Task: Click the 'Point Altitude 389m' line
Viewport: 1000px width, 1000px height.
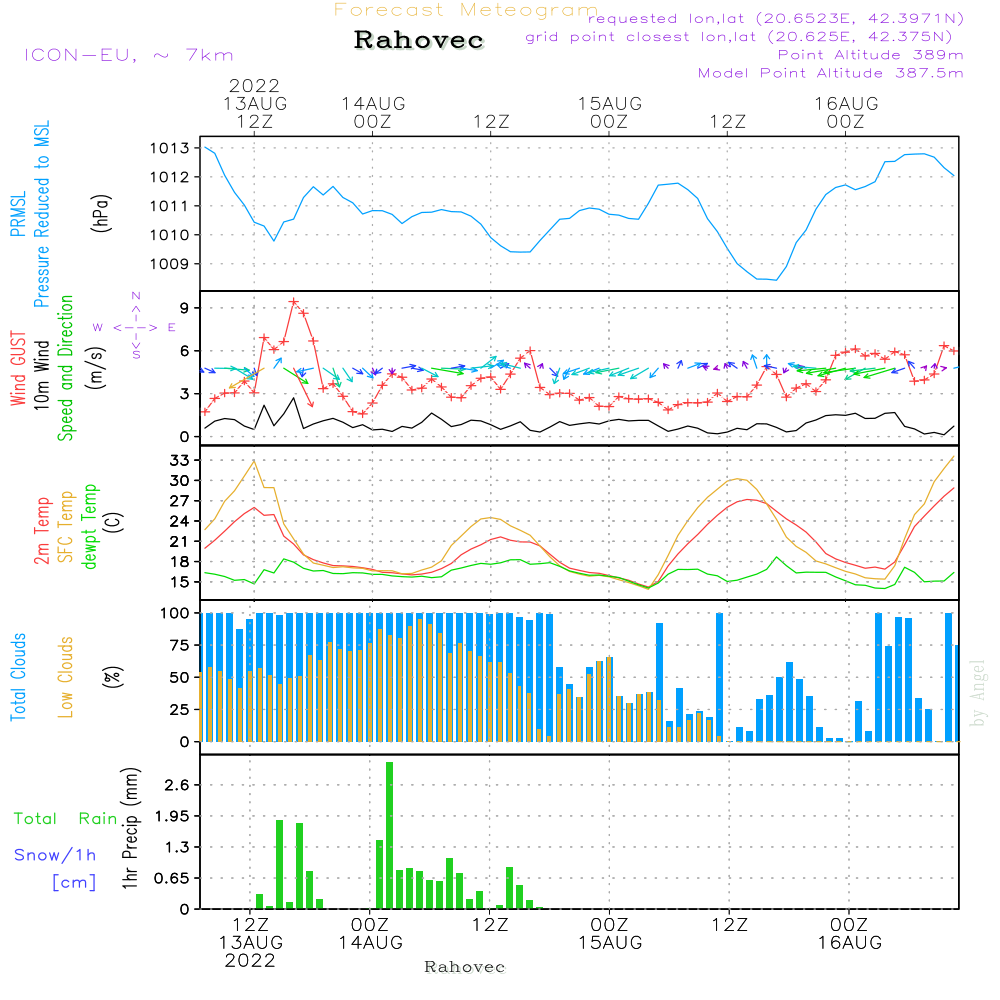Action: [x=871, y=55]
